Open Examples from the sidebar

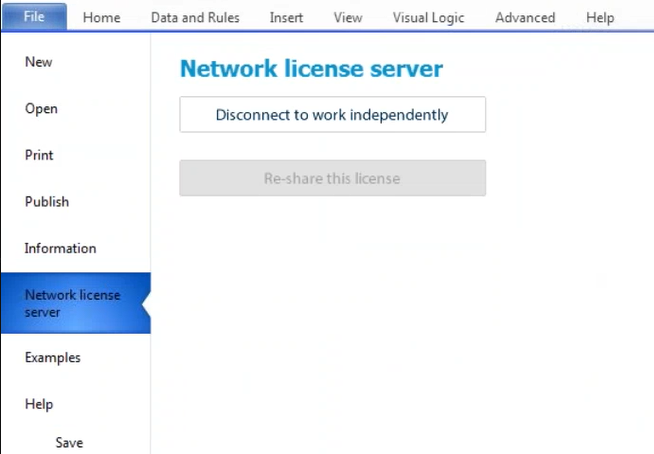point(53,358)
